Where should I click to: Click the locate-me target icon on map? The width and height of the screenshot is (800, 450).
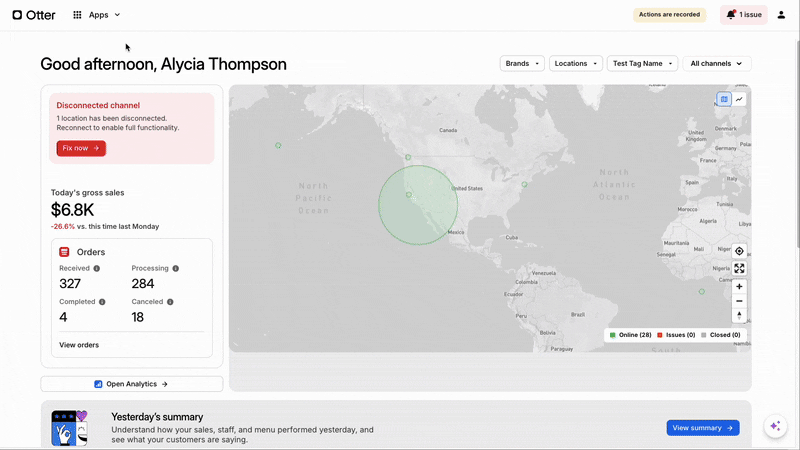click(739, 251)
